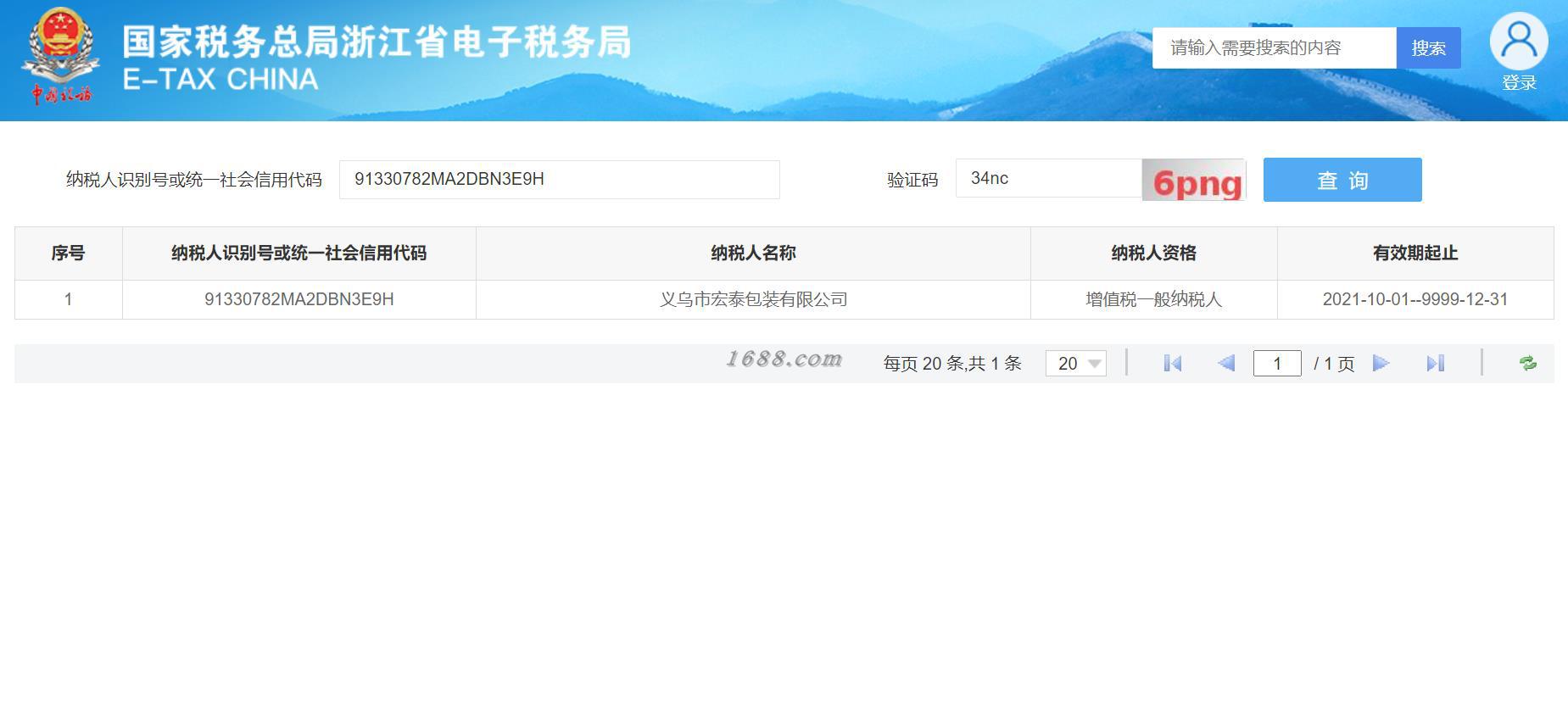
Task: Click the 纳税人资格 column header
Action: (x=1154, y=253)
